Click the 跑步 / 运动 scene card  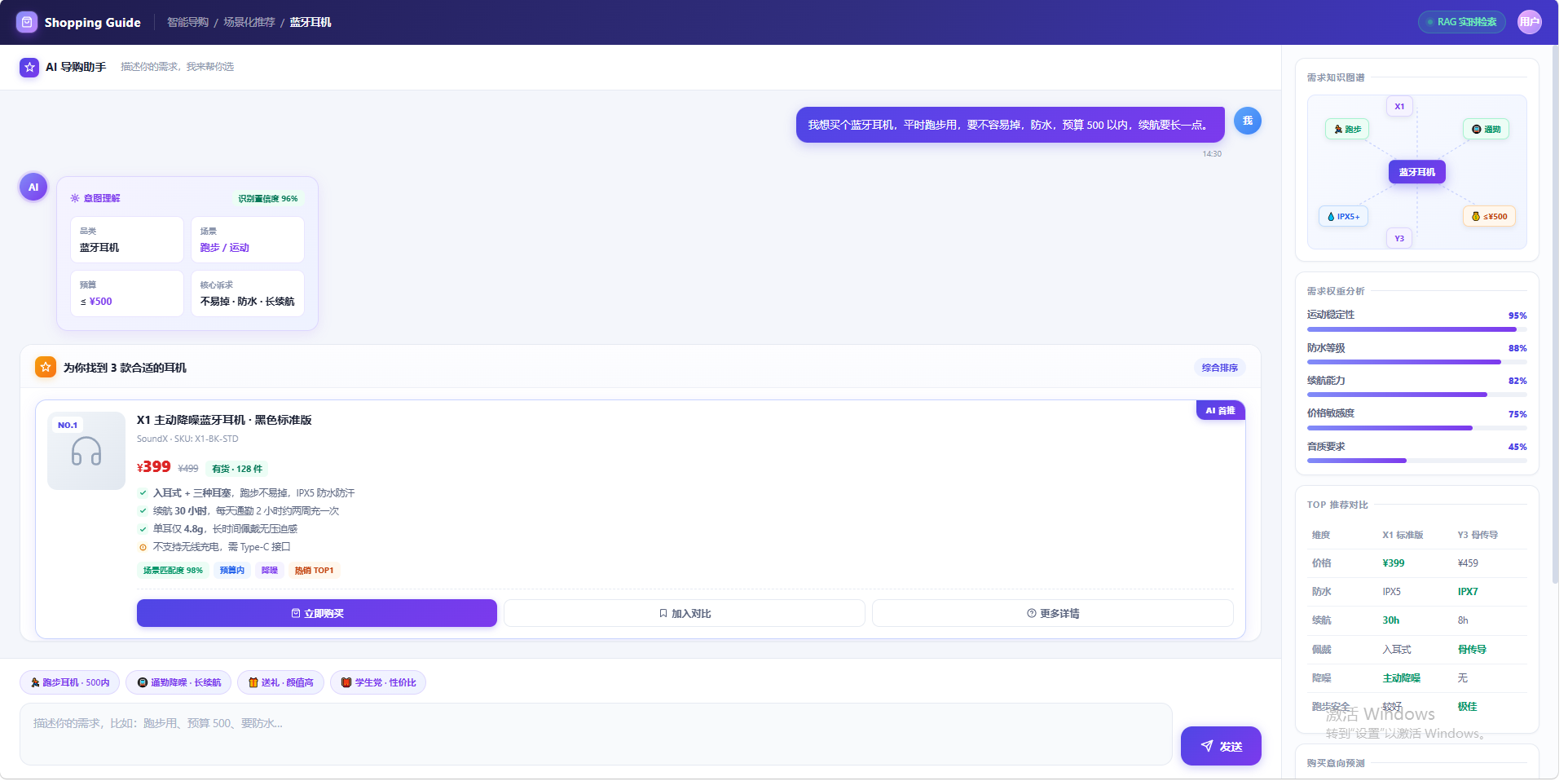(248, 240)
